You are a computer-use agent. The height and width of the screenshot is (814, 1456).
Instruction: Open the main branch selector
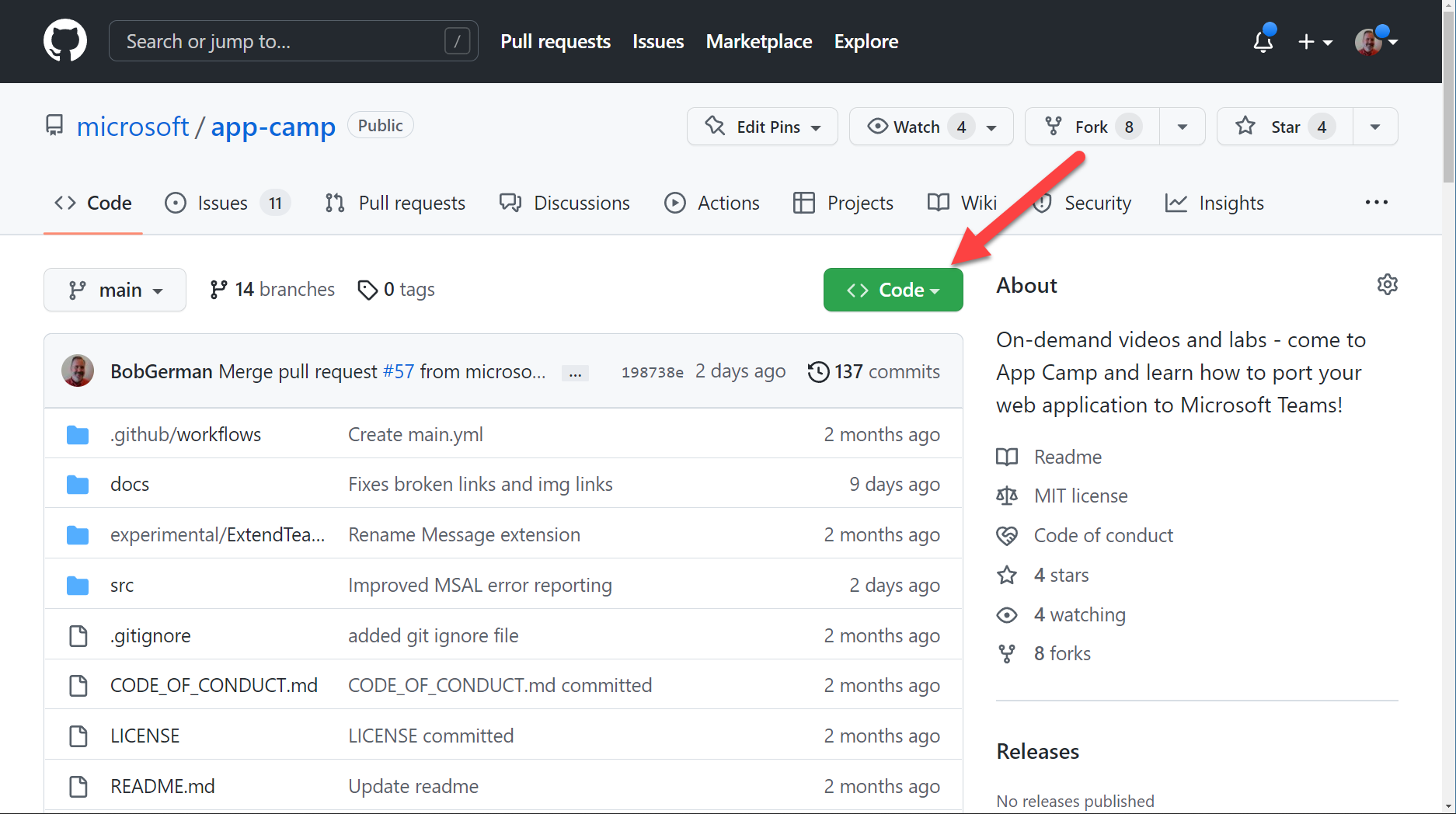click(115, 290)
